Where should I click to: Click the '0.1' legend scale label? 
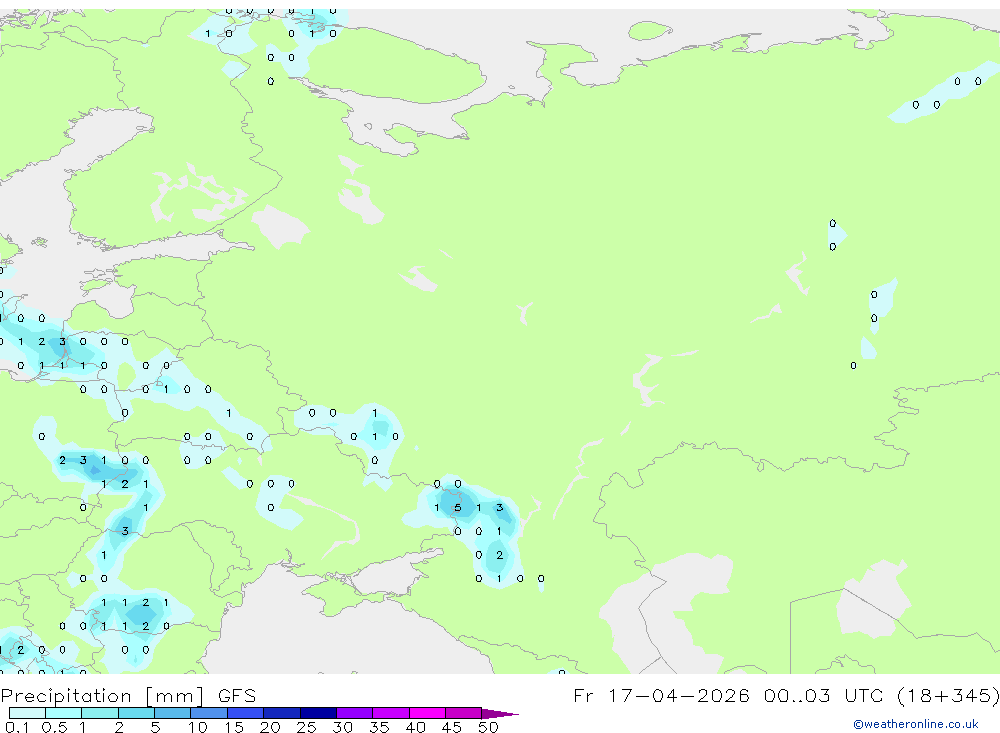(17, 727)
